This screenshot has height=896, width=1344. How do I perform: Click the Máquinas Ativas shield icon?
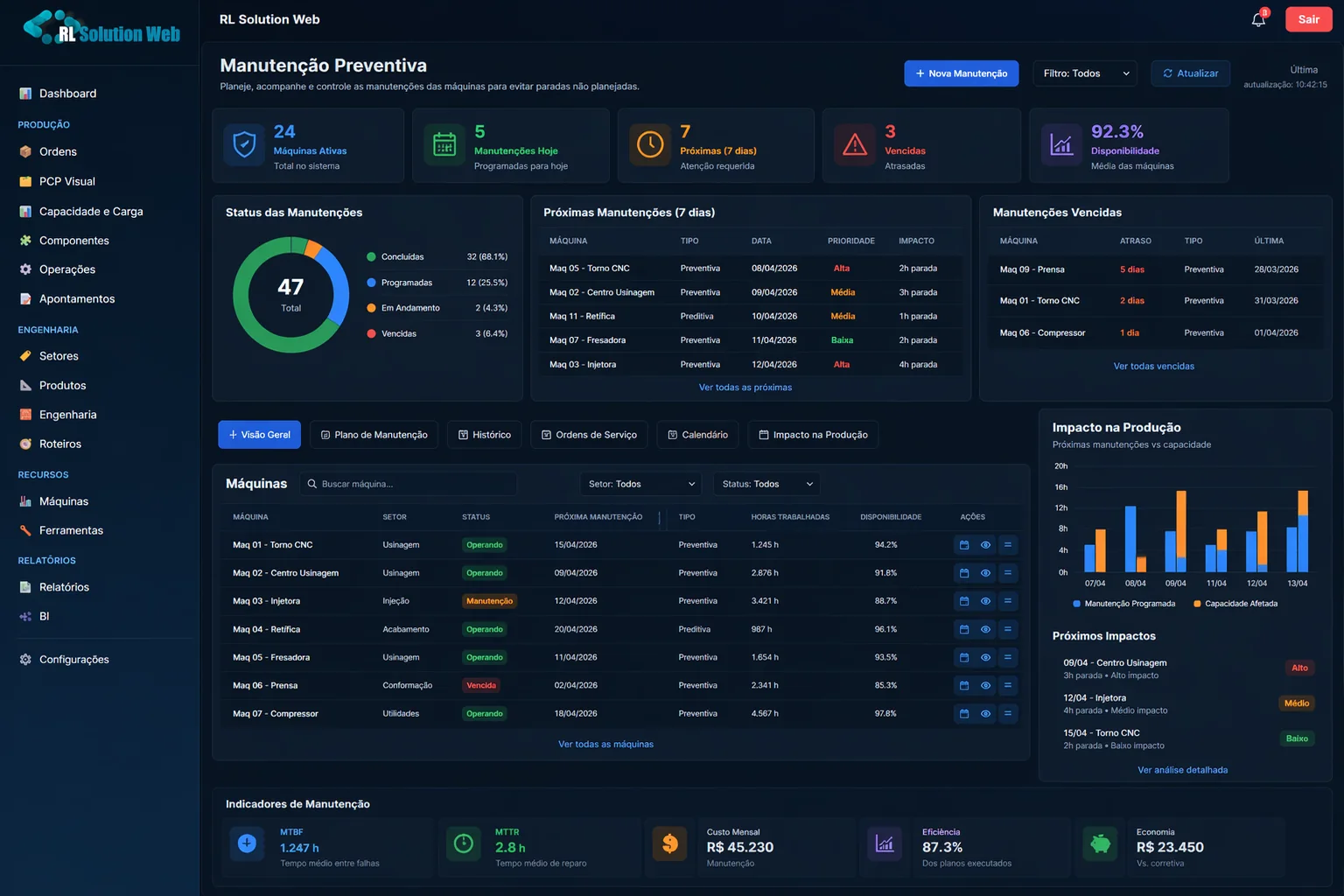coord(244,144)
